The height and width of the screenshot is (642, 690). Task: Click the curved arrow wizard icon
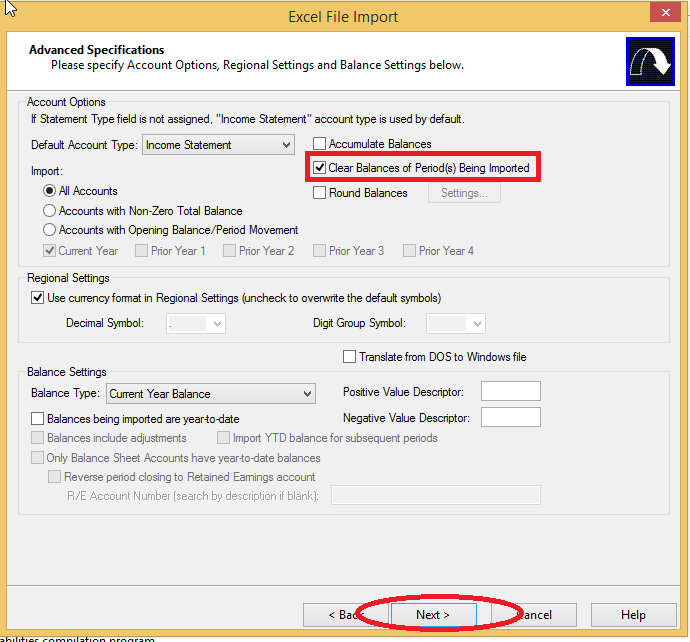tap(650, 61)
